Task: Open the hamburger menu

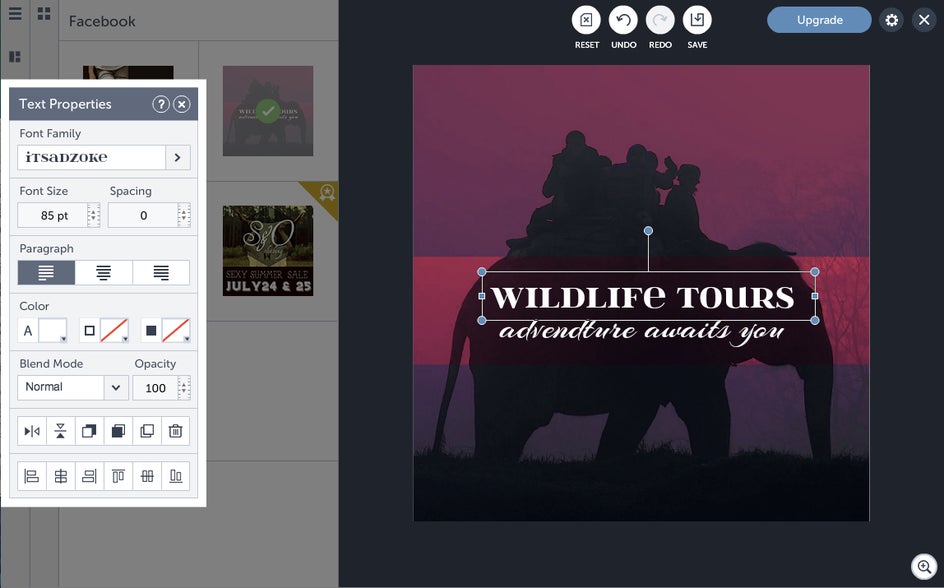Action: click(x=15, y=13)
